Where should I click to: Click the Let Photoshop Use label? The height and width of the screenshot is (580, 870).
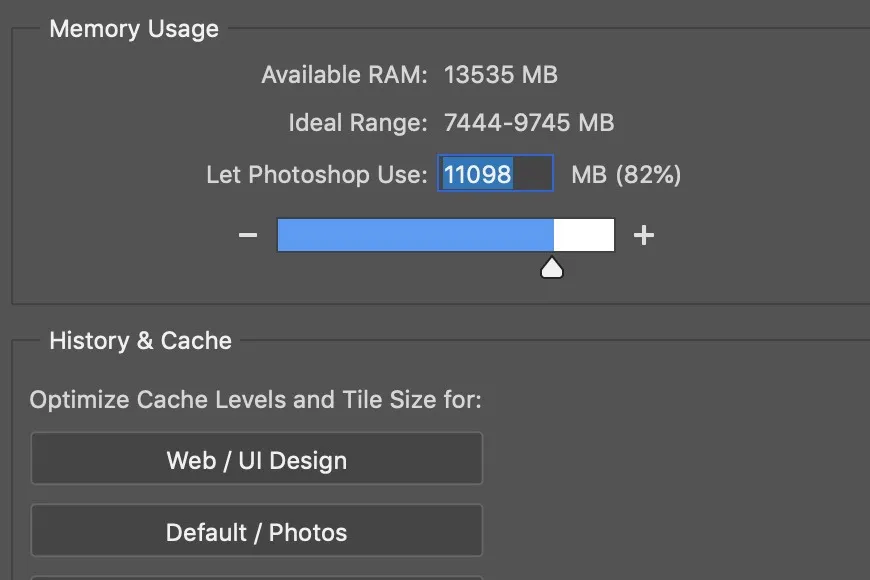pos(316,175)
